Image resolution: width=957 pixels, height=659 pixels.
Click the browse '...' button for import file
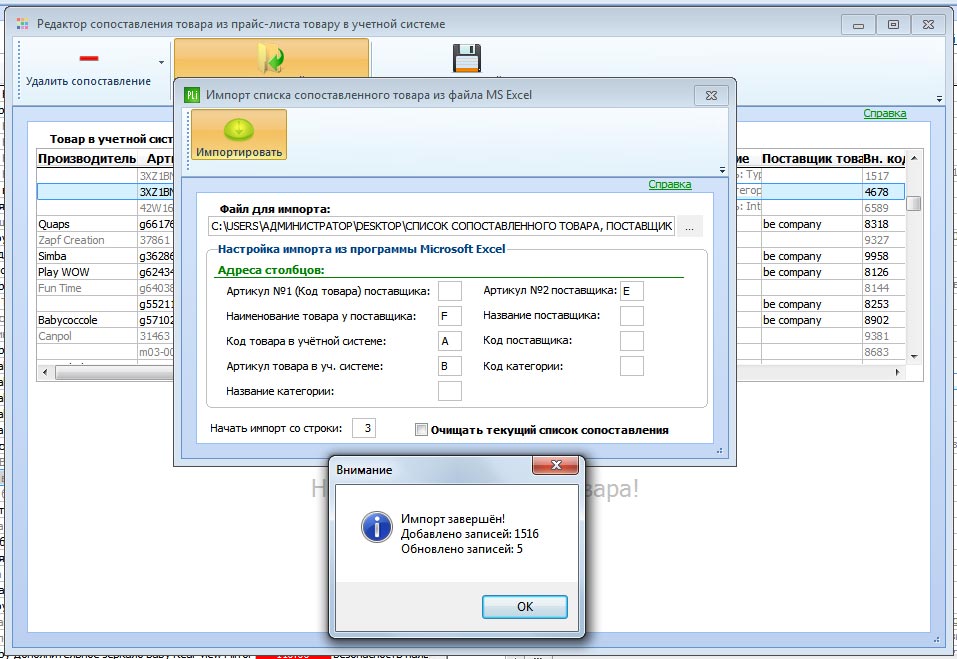pos(689,226)
